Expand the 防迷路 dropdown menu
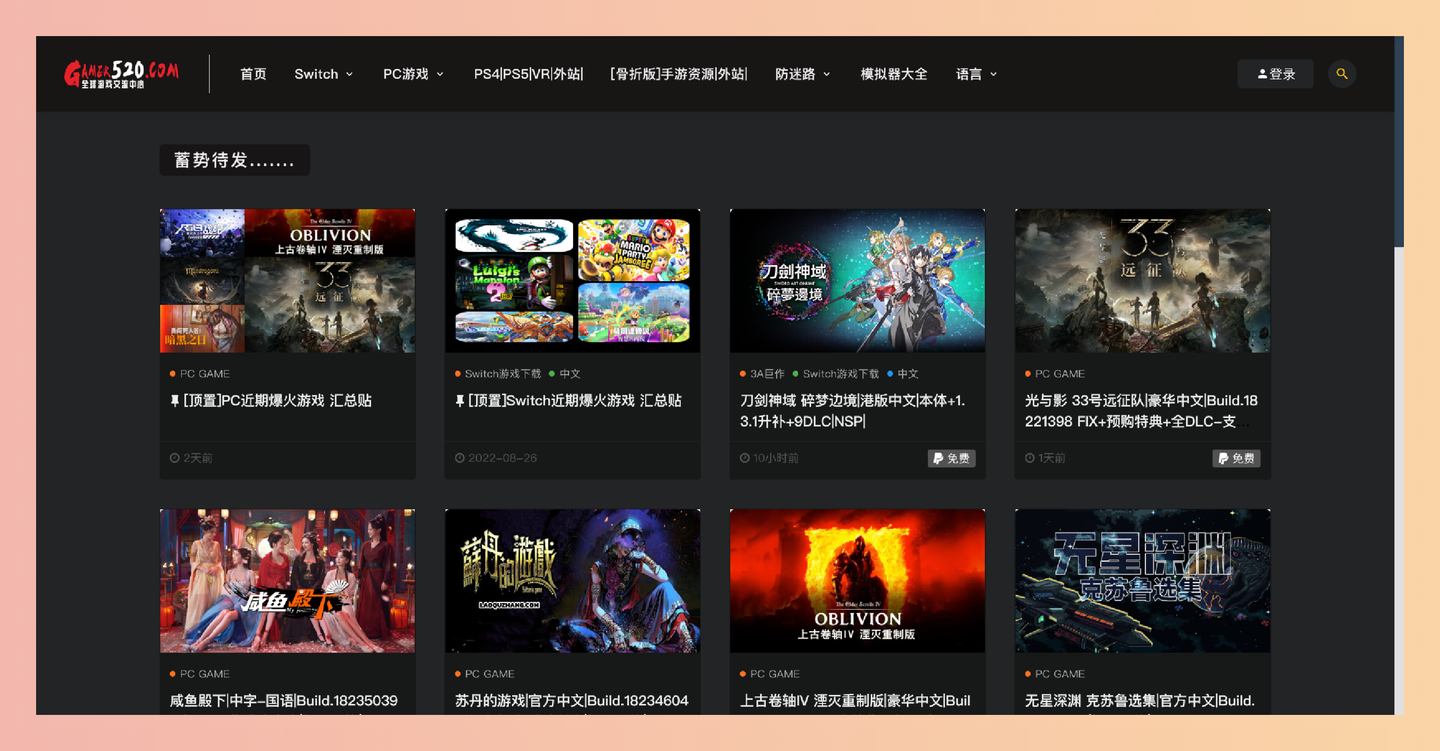1440x751 pixels. 803,74
